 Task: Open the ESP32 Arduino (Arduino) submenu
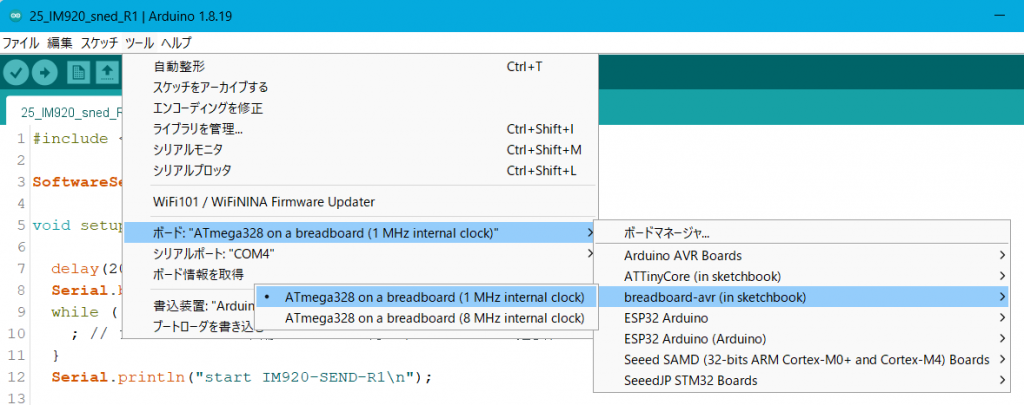pos(695,339)
